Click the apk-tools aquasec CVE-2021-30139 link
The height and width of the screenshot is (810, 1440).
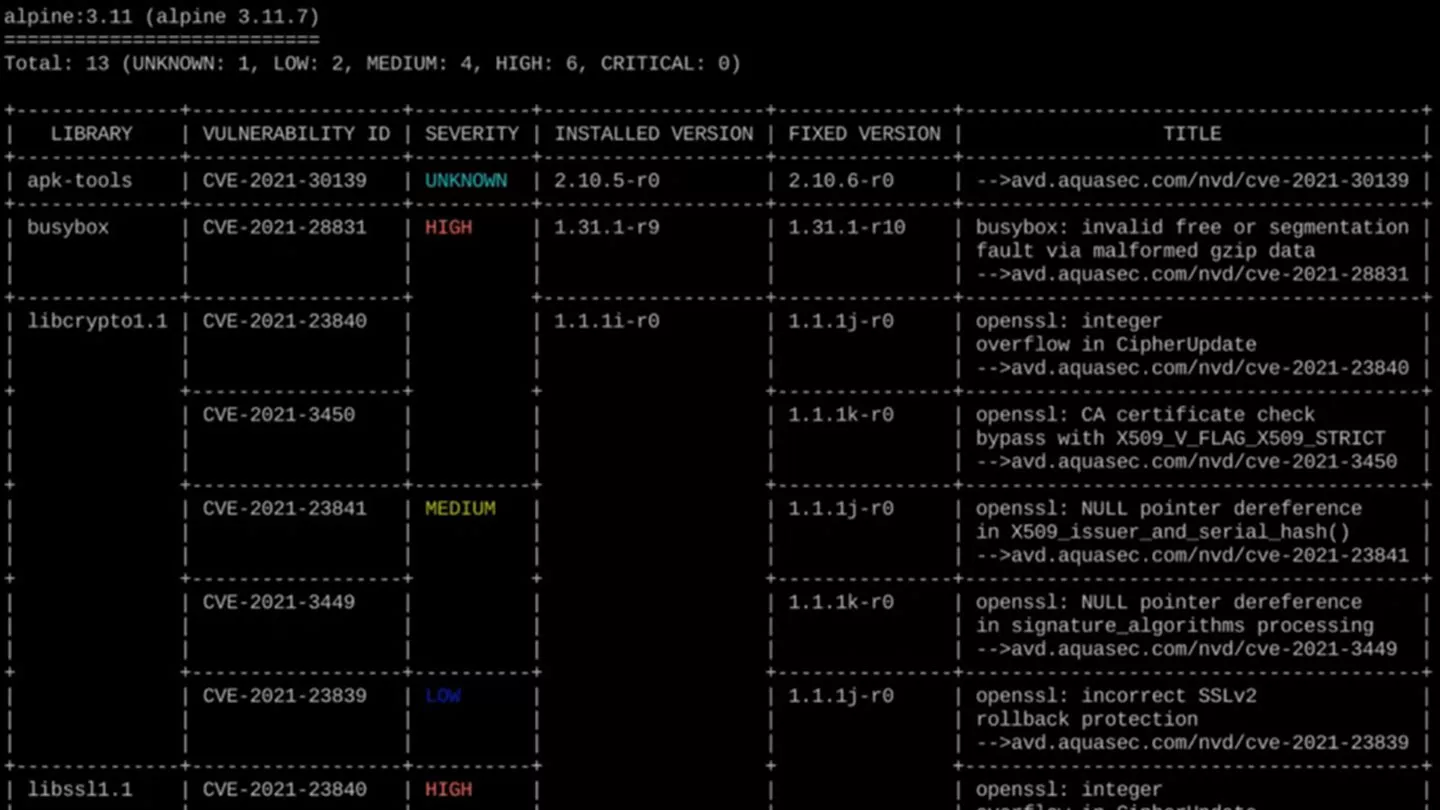(1192, 181)
